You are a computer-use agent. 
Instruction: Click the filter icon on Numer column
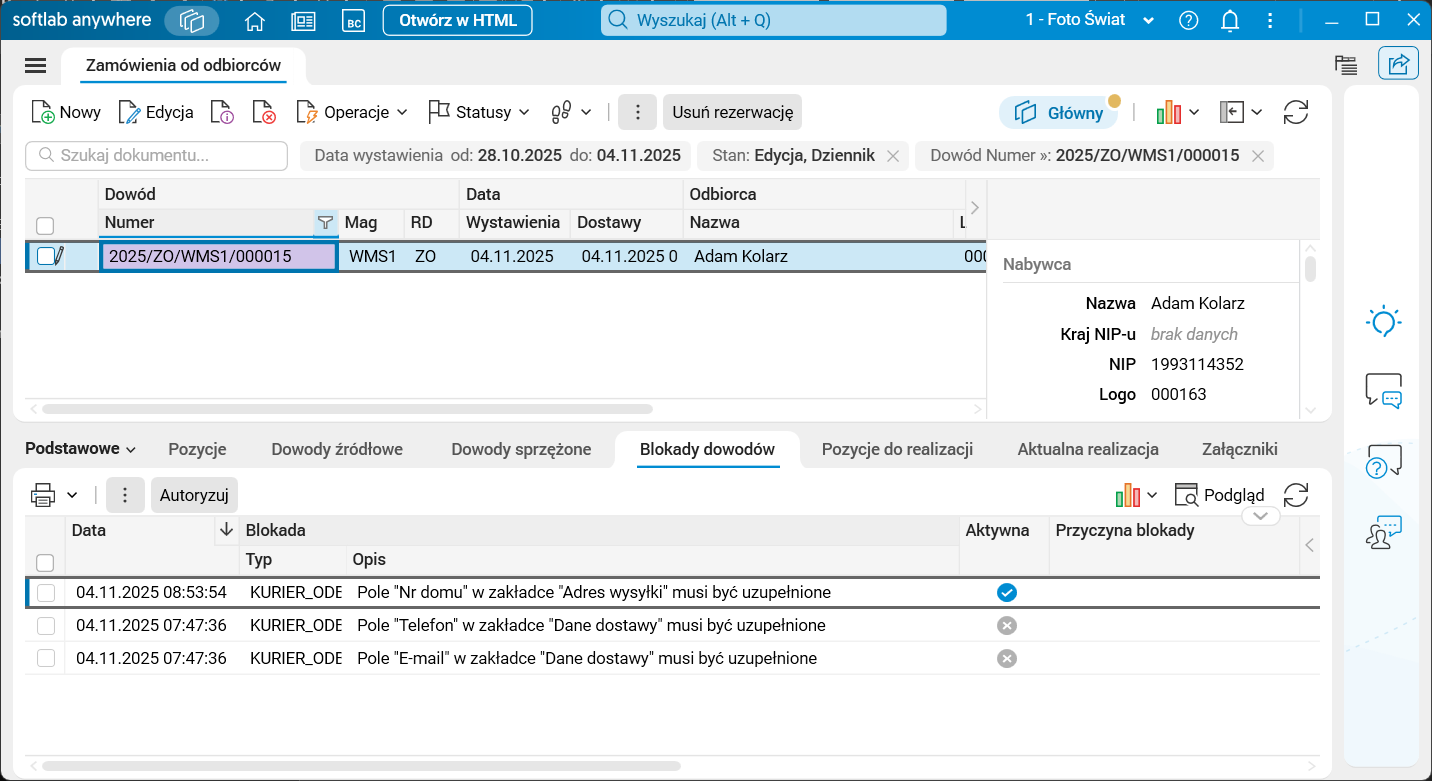pos(325,222)
